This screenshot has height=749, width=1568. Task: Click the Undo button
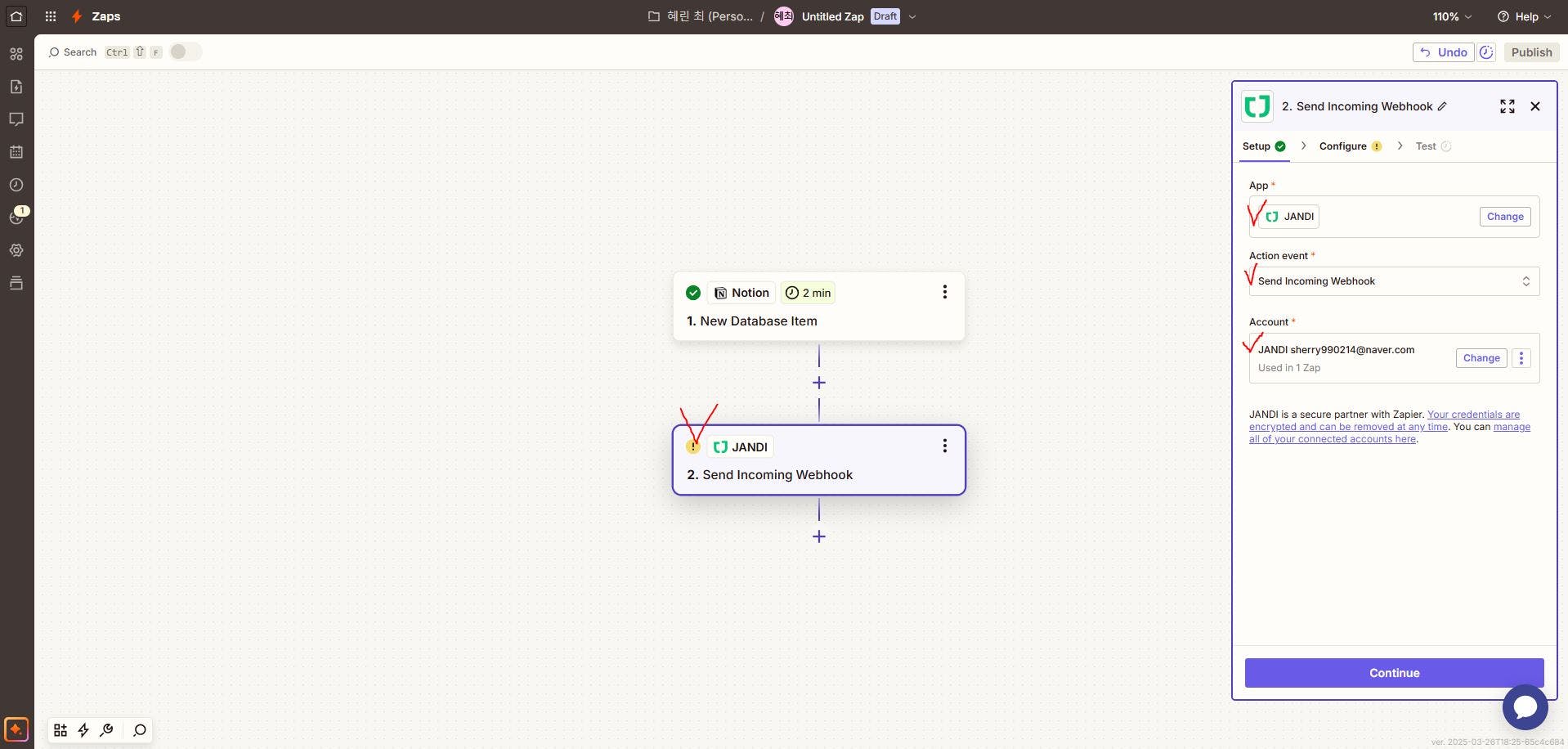(x=1443, y=52)
